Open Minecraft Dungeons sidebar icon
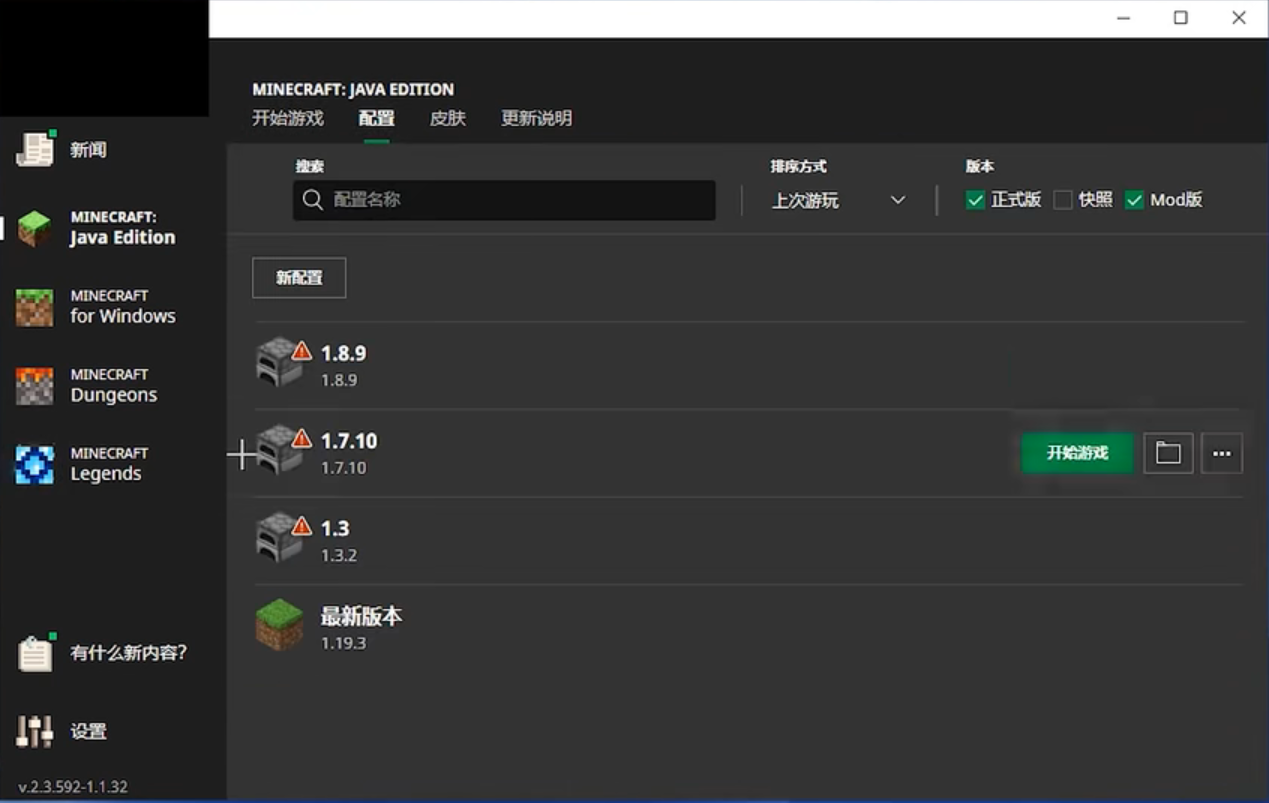Viewport: 1269px width, 803px height. pyautogui.click(x=35, y=386)
